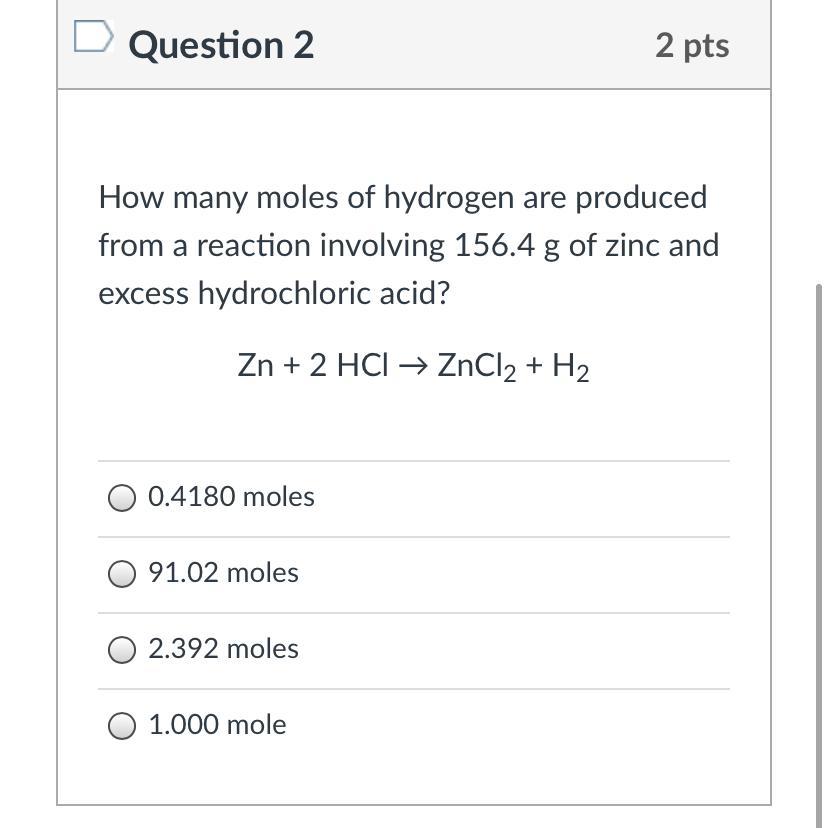Click the reaction arrow in the equation
Image resolution: width=828 pixels, height=828 pixels.
click(413, 366)
